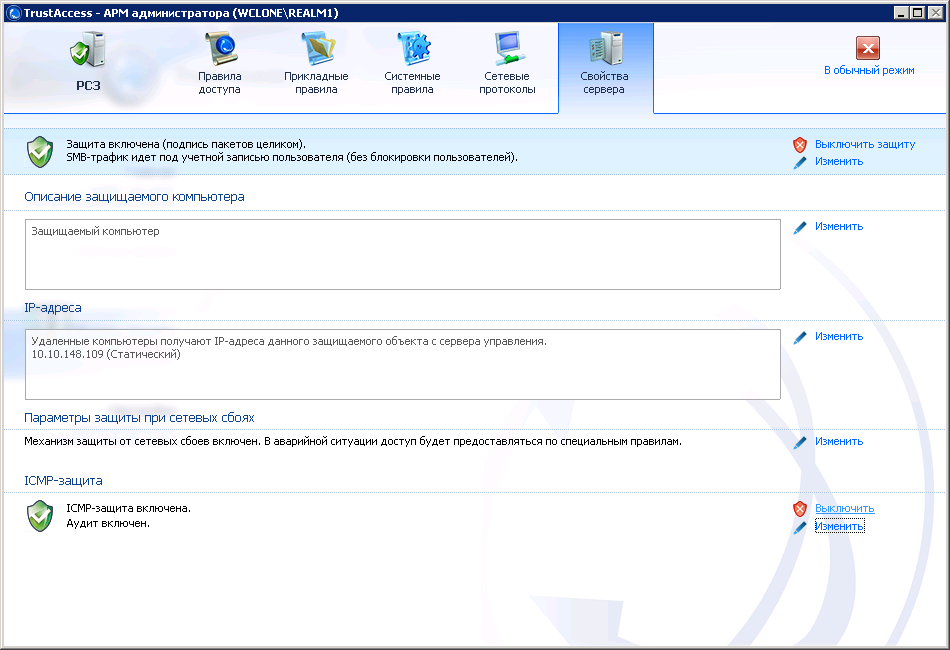
Task: Minimize the TrustAccess window
Action: pyautogui.click(x=901, y=13)
